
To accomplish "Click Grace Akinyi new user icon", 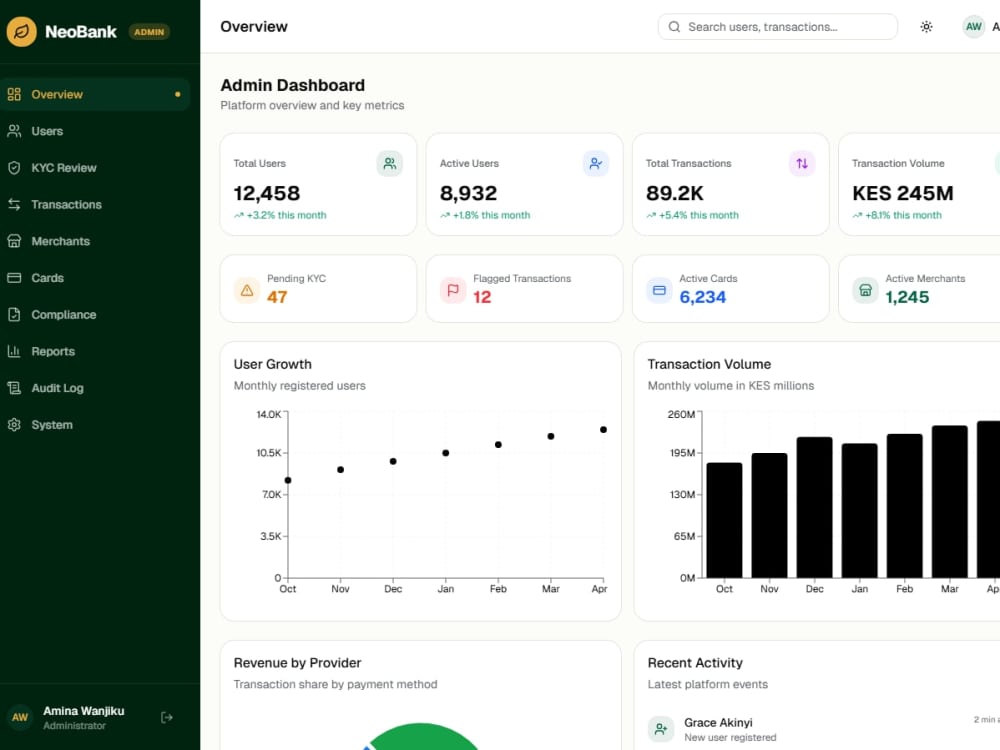I will [661, 729].
